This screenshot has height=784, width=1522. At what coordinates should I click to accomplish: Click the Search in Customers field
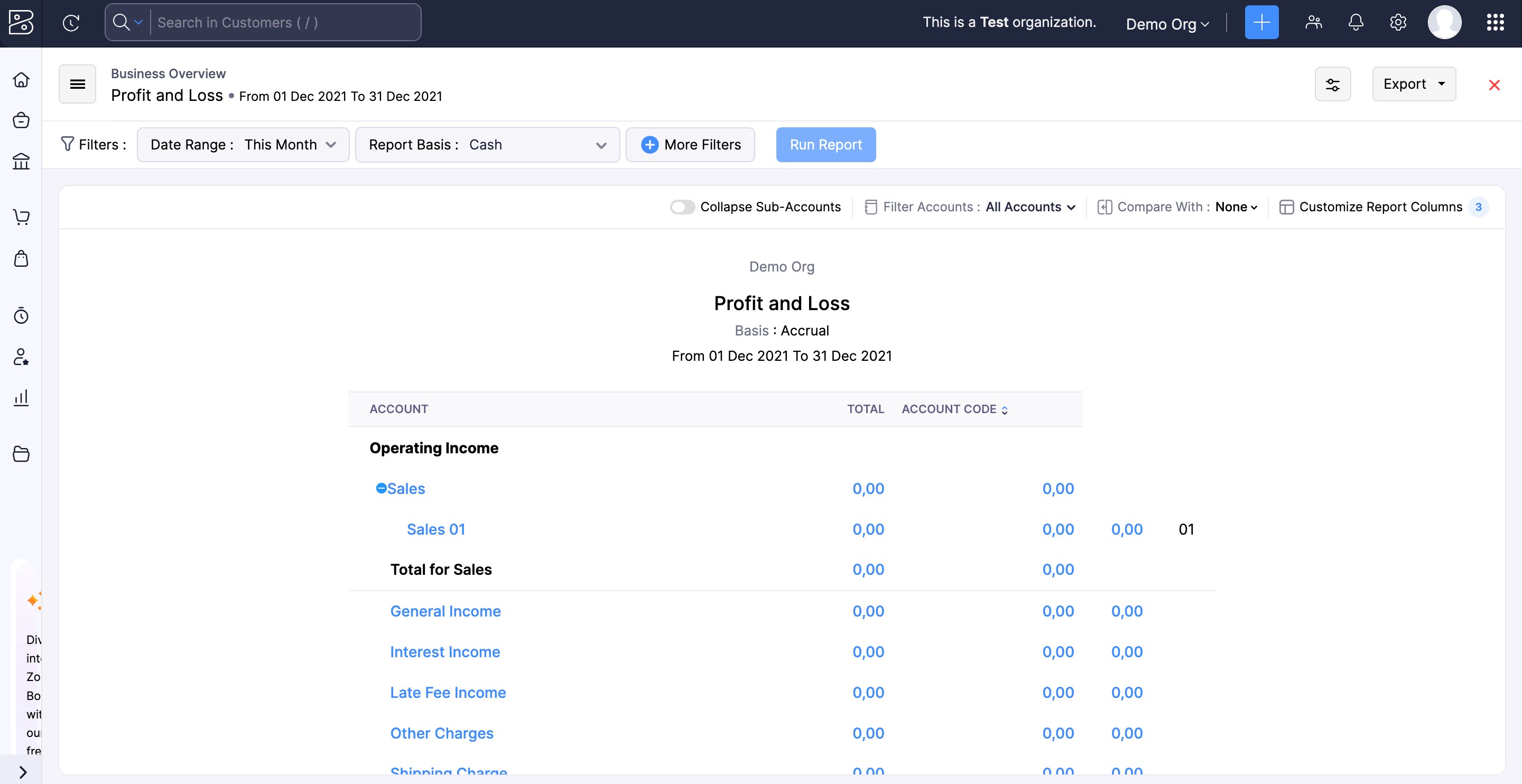[284, 22]
